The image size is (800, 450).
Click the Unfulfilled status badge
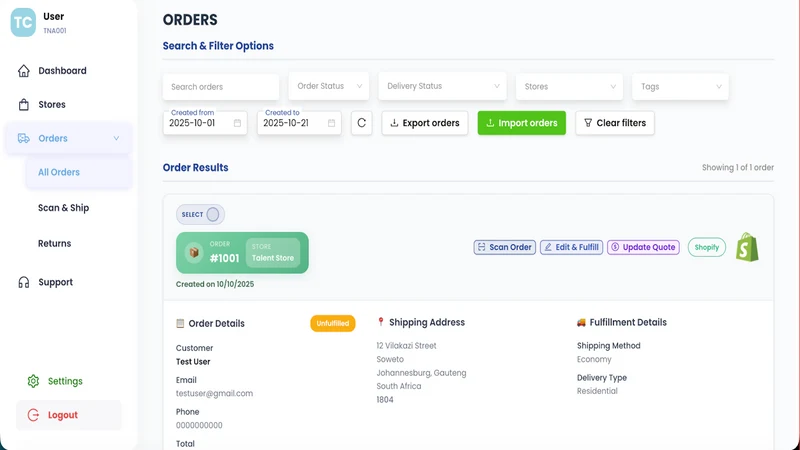(x=333, y=323)
